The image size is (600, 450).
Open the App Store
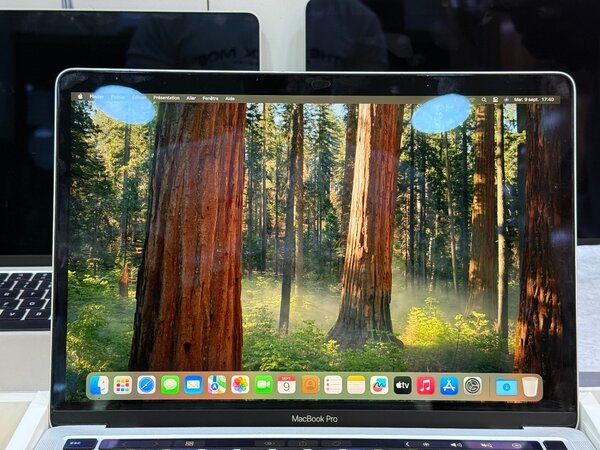[449, 385]
